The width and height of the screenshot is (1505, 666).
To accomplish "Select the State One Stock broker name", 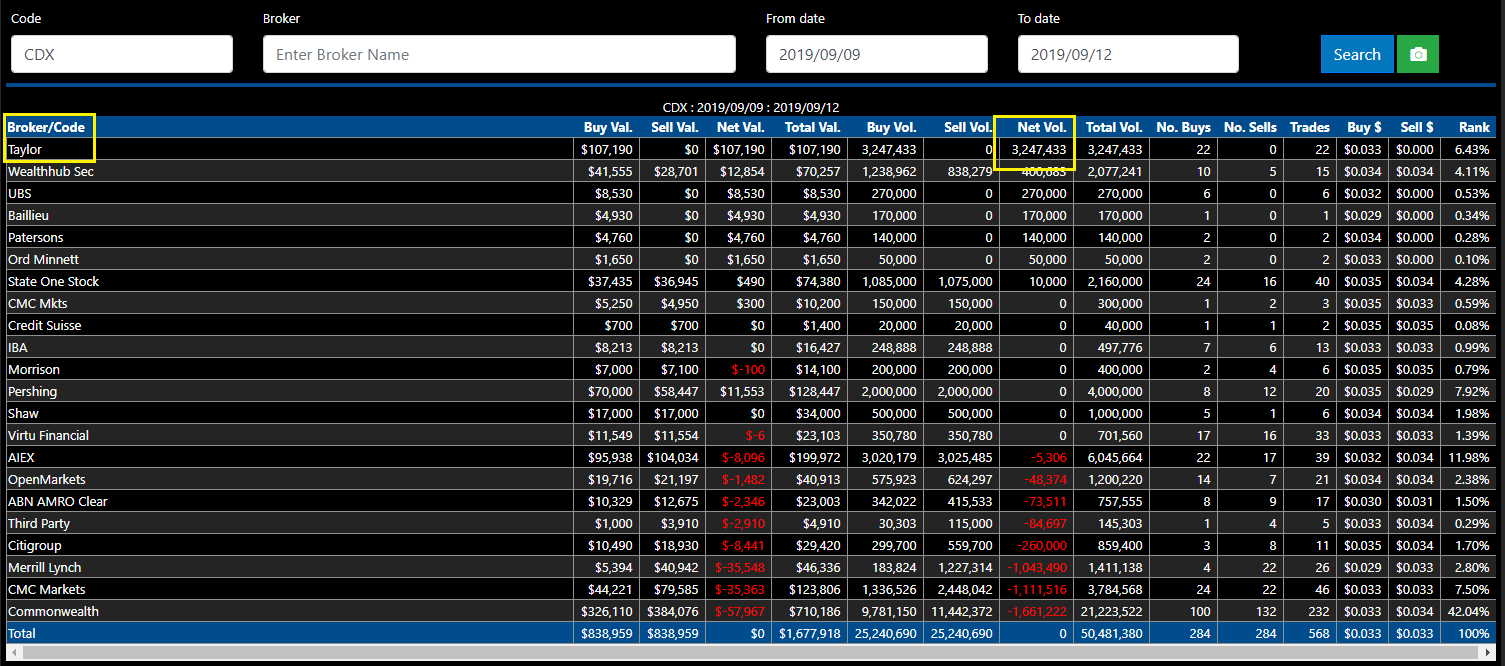I will coord(54,281).
